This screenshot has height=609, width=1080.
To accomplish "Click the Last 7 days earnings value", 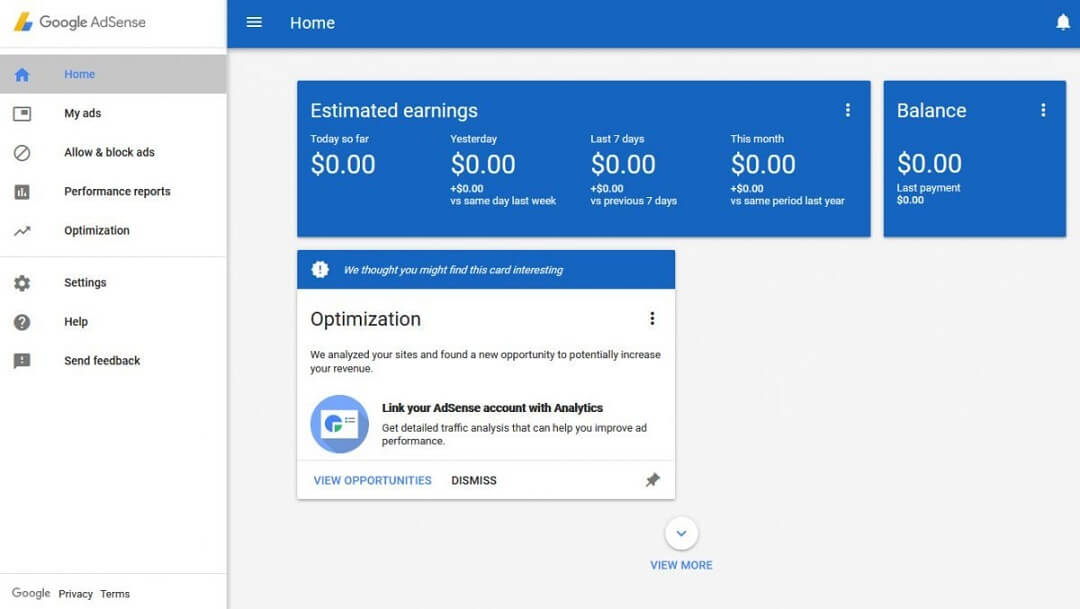I will click(623, 164).
